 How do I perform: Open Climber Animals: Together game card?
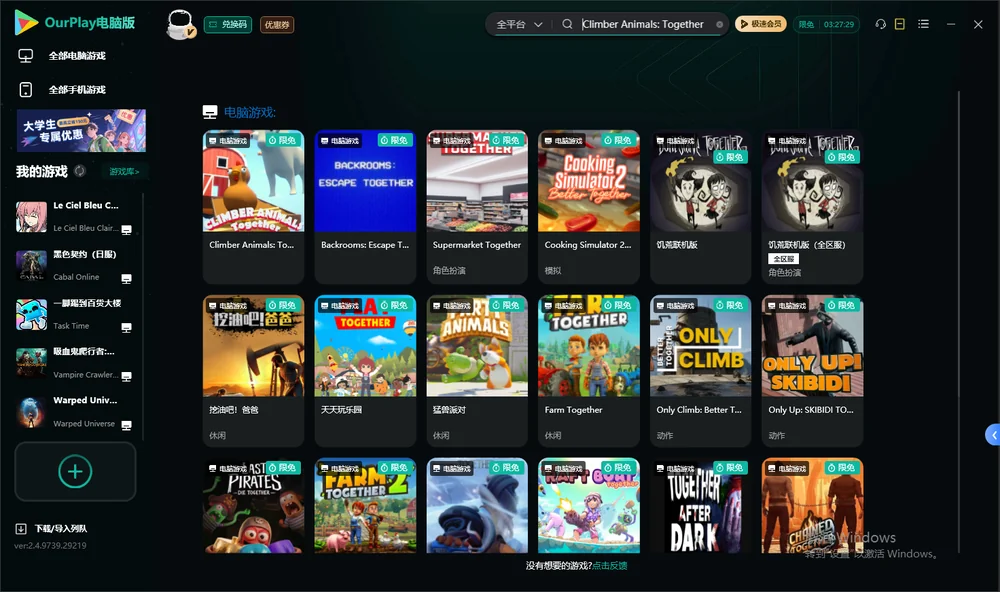[x=253, y=207]
